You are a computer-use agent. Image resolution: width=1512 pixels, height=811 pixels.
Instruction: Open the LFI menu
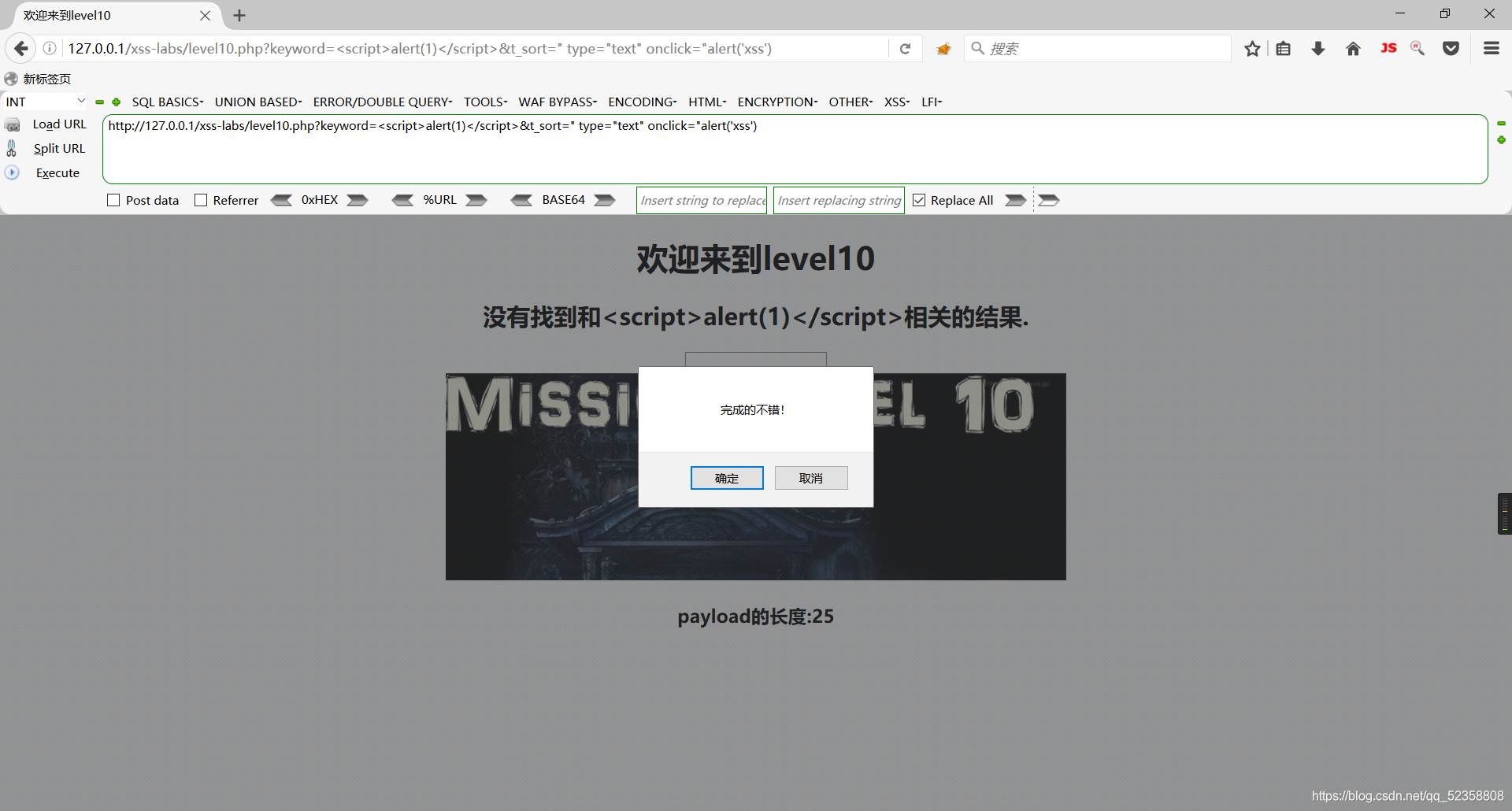(932, 102)
